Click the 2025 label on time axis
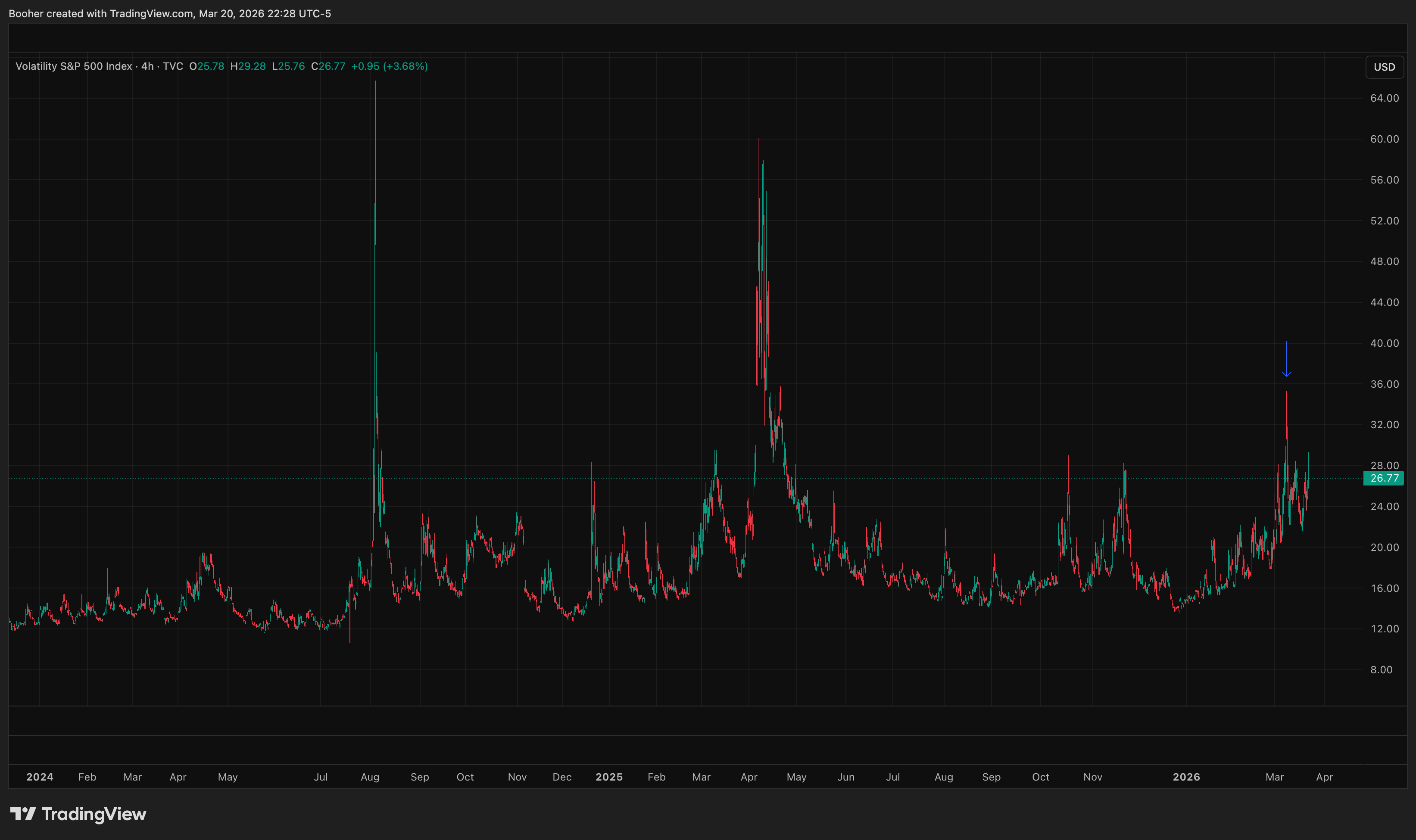 [x=608, y=777]
